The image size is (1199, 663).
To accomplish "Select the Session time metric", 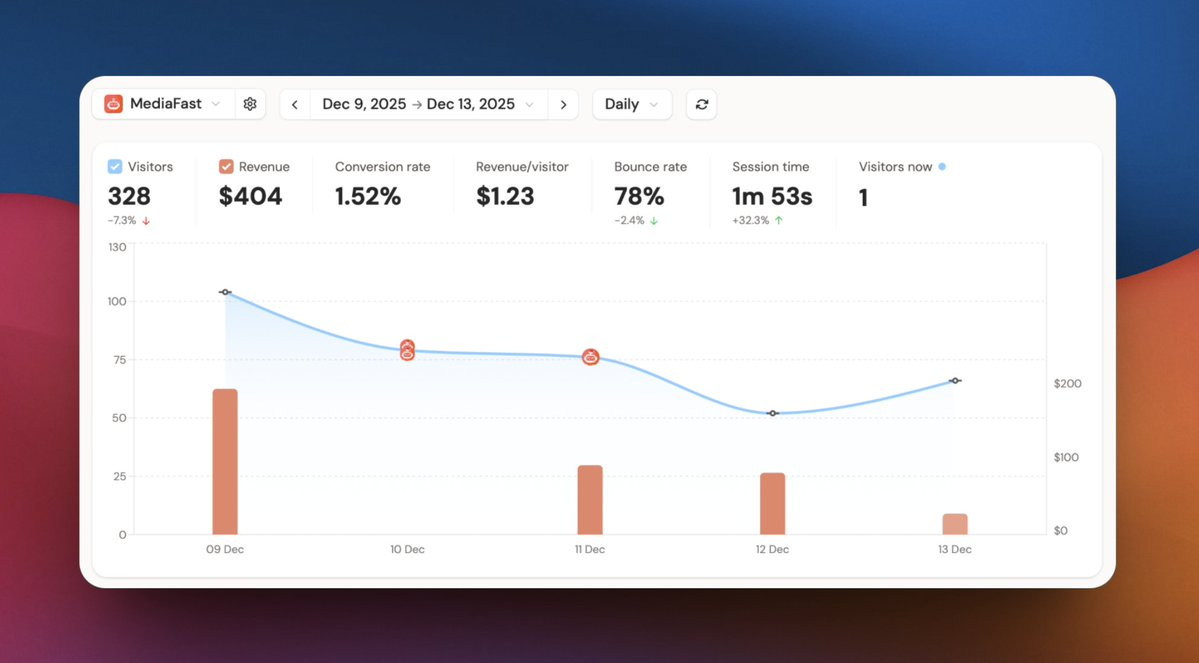I will tap(771, 167).
